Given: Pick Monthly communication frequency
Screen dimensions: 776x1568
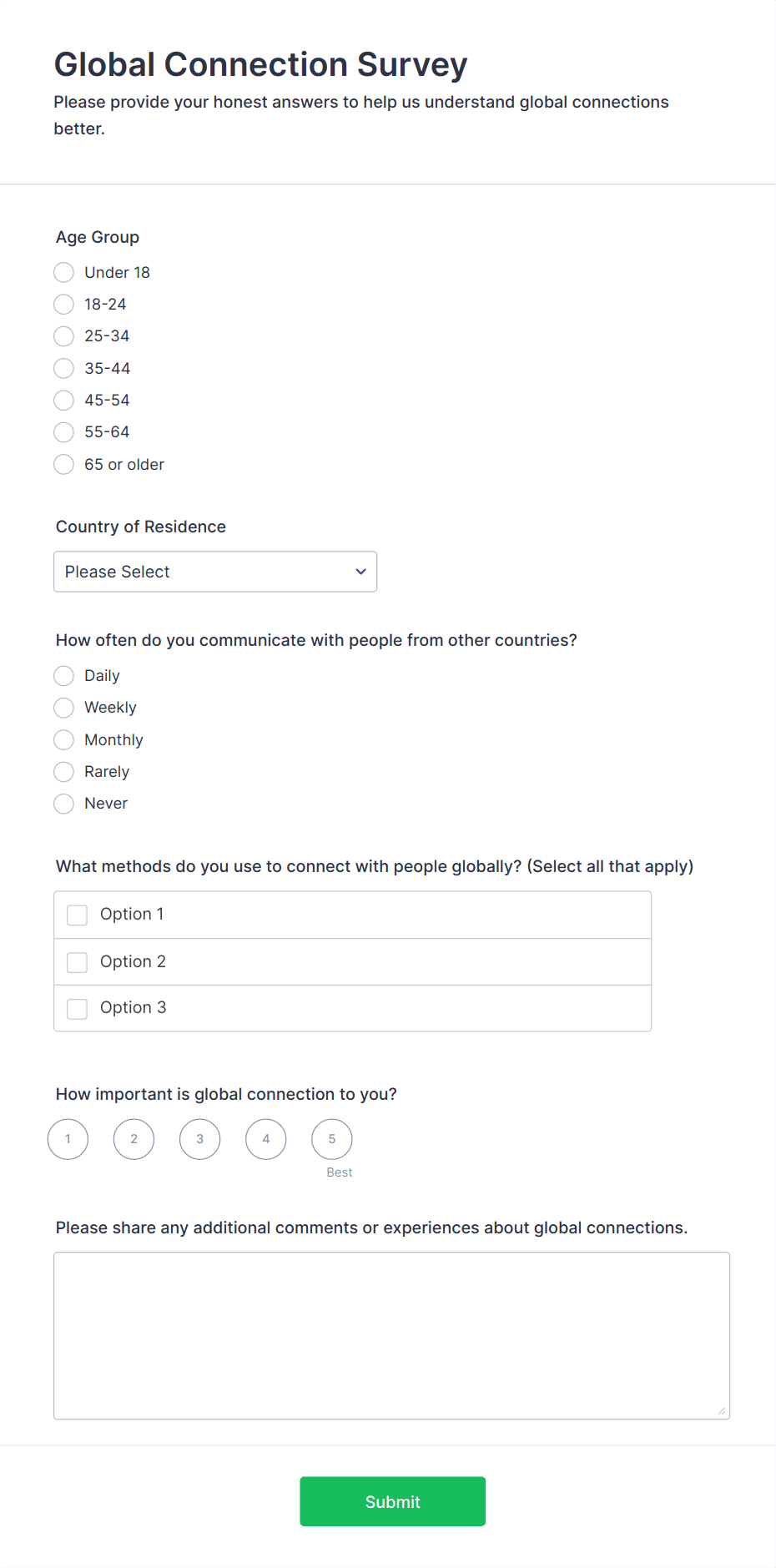Looking at the screenshot, I should (64, 740).
